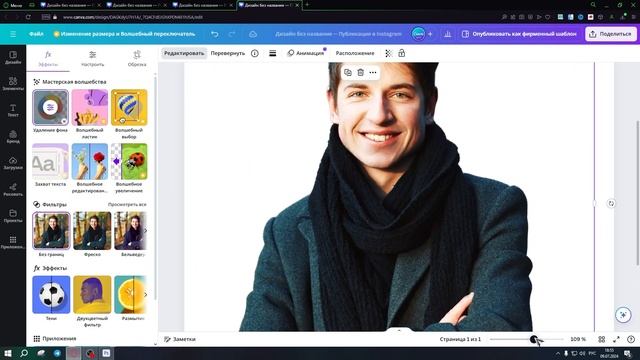Open the Заметки notes panel
The height and width of the screenshot is (360, 640).
[x=180, y=339]
